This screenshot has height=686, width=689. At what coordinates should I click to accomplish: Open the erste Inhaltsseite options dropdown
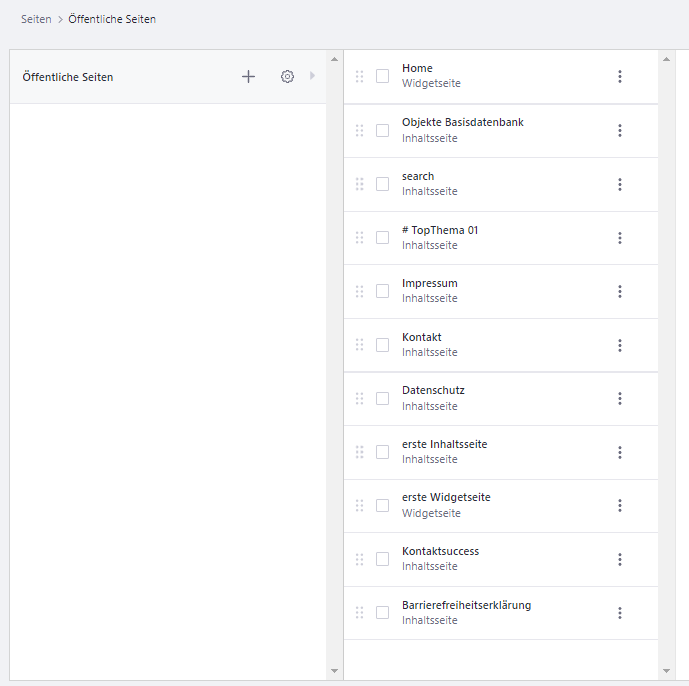pos(620,452)
